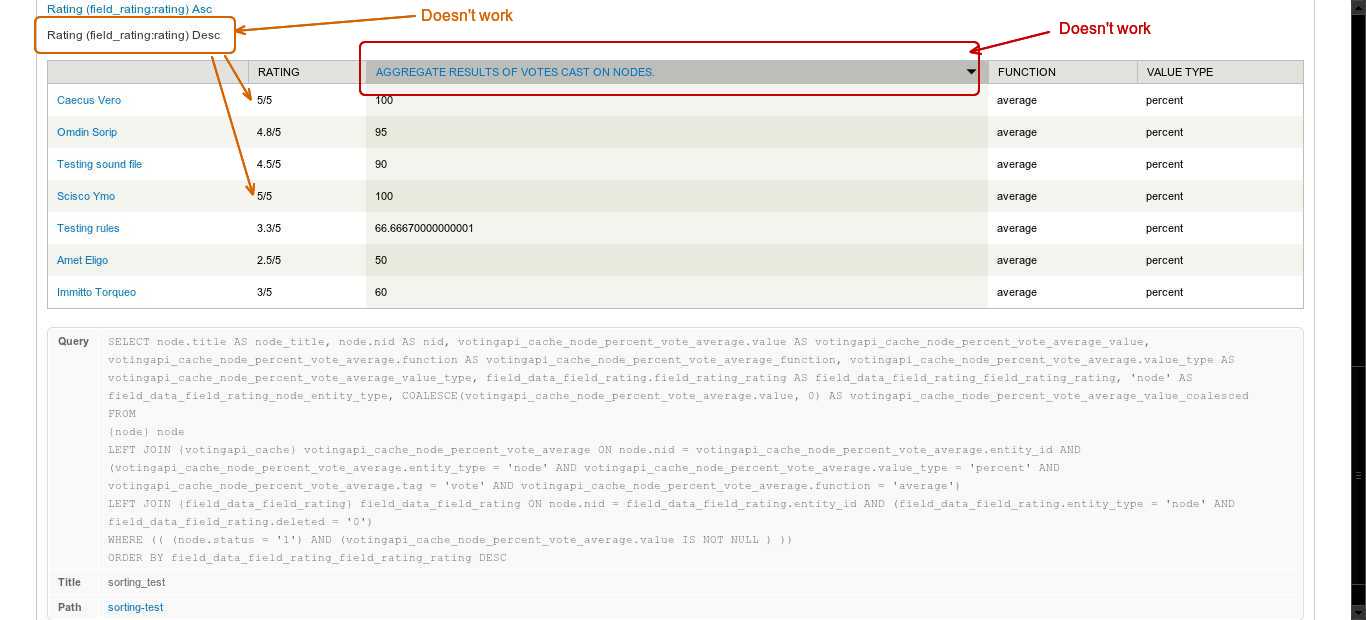Click the page's vertical scrollbar
The image size is (1366, 620).
coord(1359,310)
